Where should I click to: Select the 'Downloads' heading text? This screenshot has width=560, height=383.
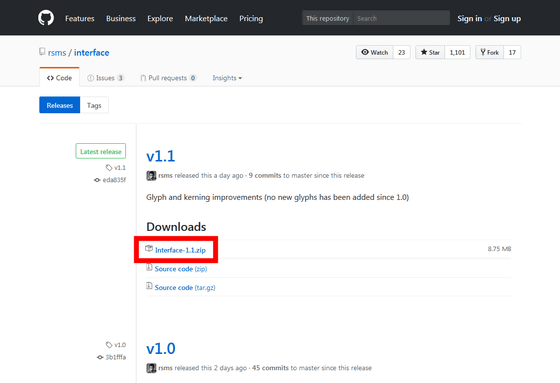176,227
